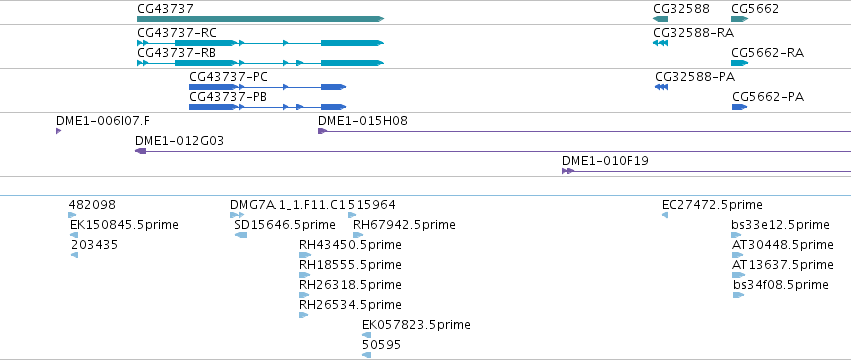
Task: Select the AT13637.5prime EST glyph
Action: [739, 275]
